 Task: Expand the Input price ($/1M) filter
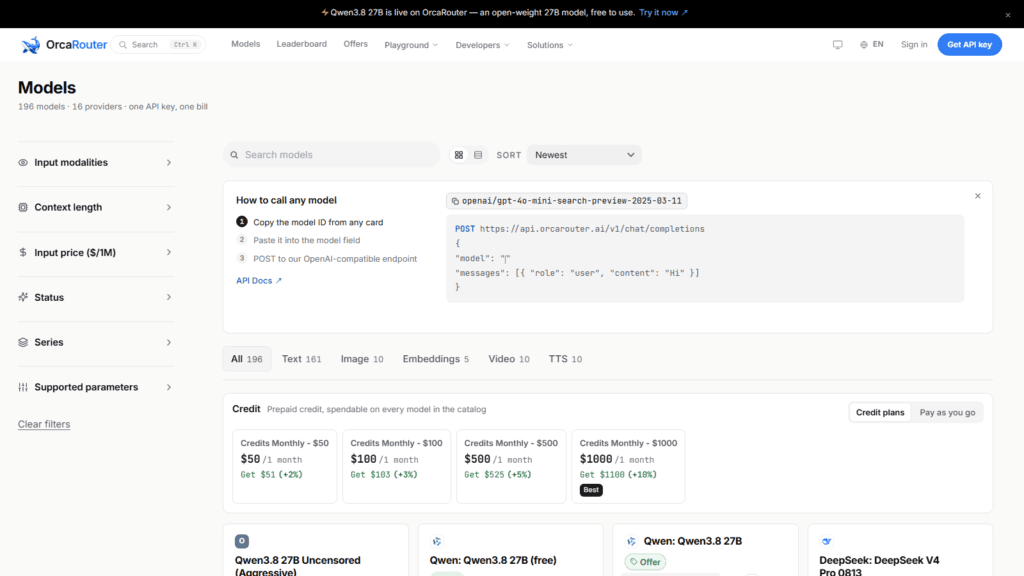(x=96, y=252)
